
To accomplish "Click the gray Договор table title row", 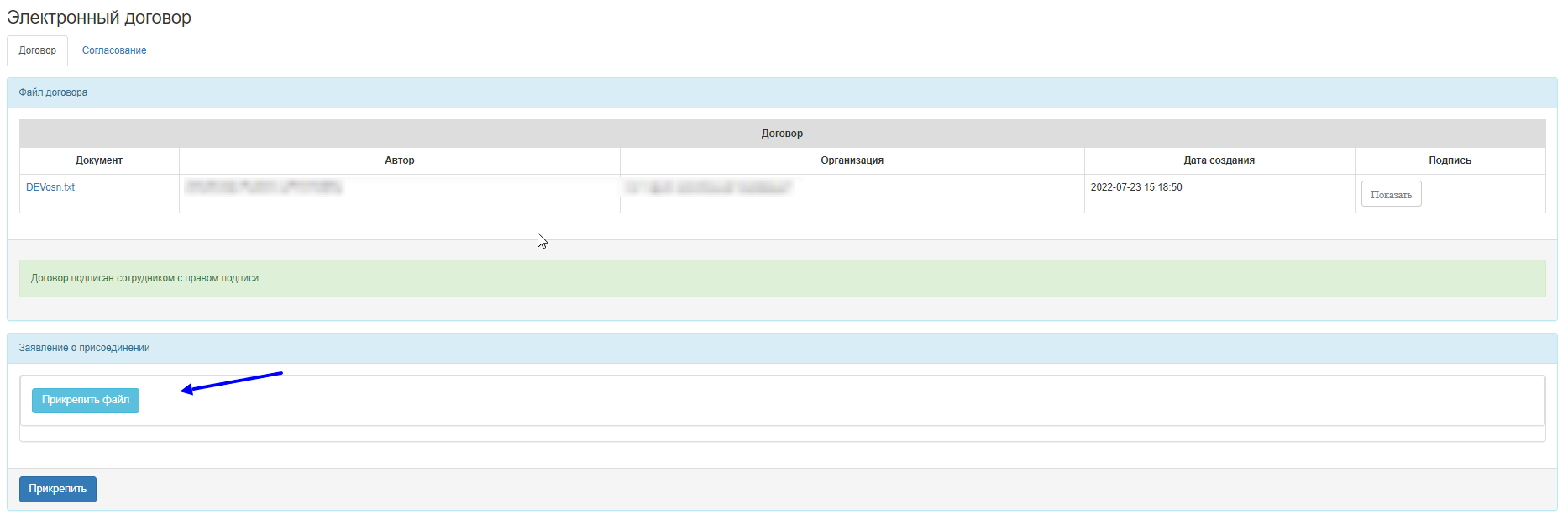I will tap(782, 134).
